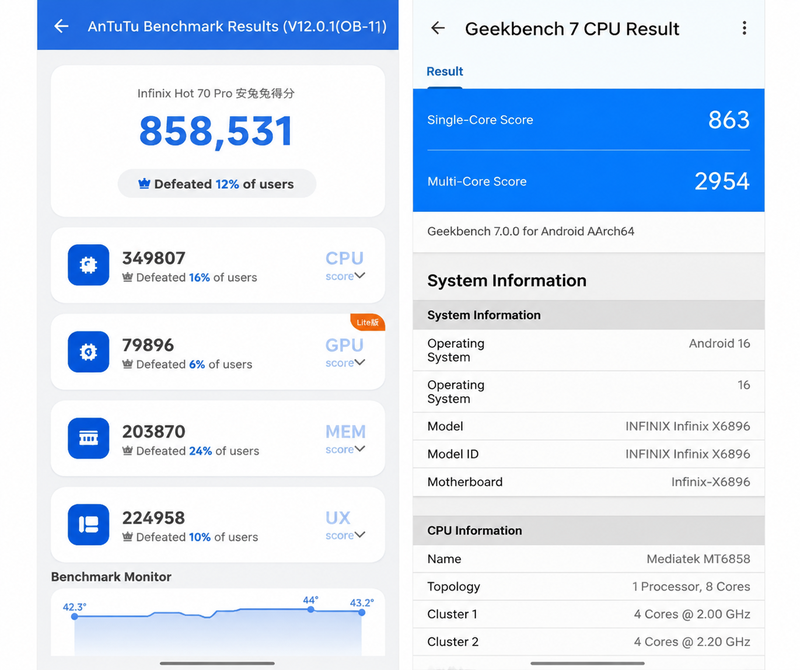800x670 pixels.
Task: Open Geekbench three-dot overflow menu
Action: pyautogui.click(x=744, y=28)
